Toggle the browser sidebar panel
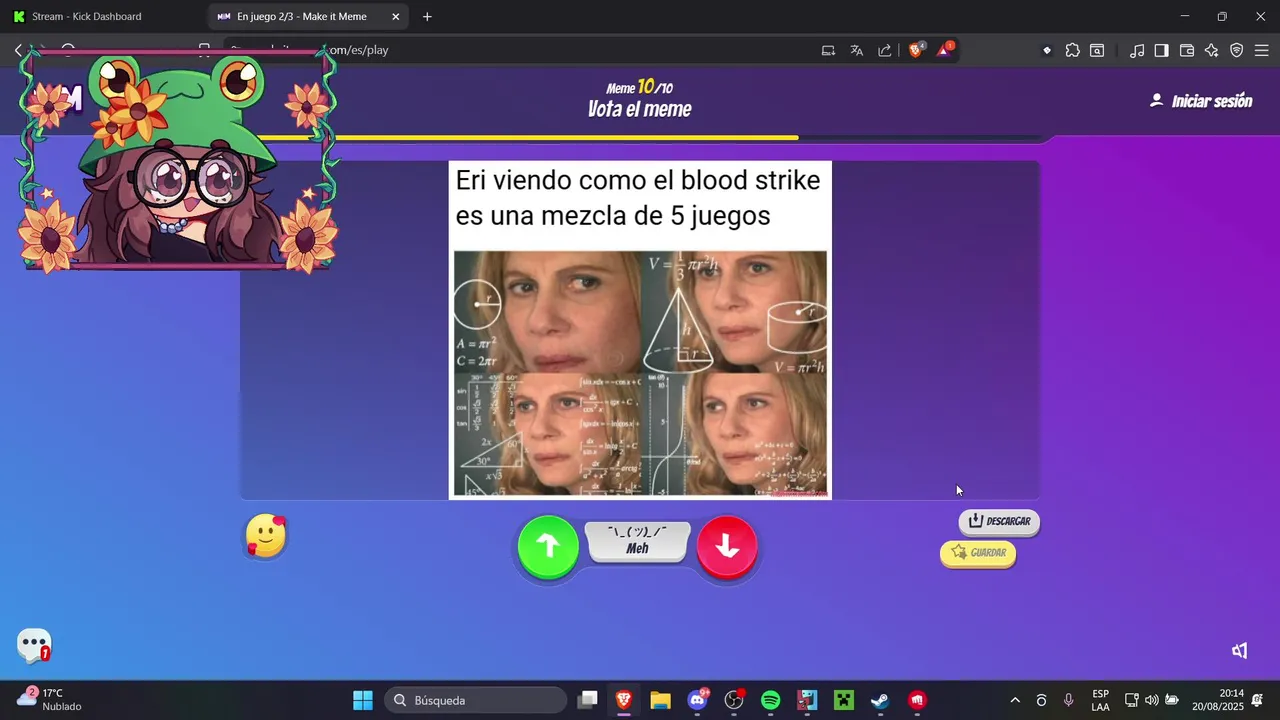Viewport: 1280px width, 720px height. point(1161,50)
